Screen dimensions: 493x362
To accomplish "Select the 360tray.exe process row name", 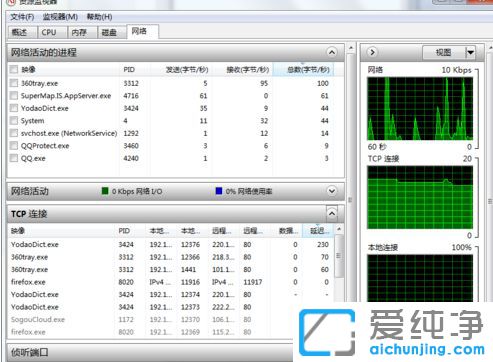I will click(39, 83).
